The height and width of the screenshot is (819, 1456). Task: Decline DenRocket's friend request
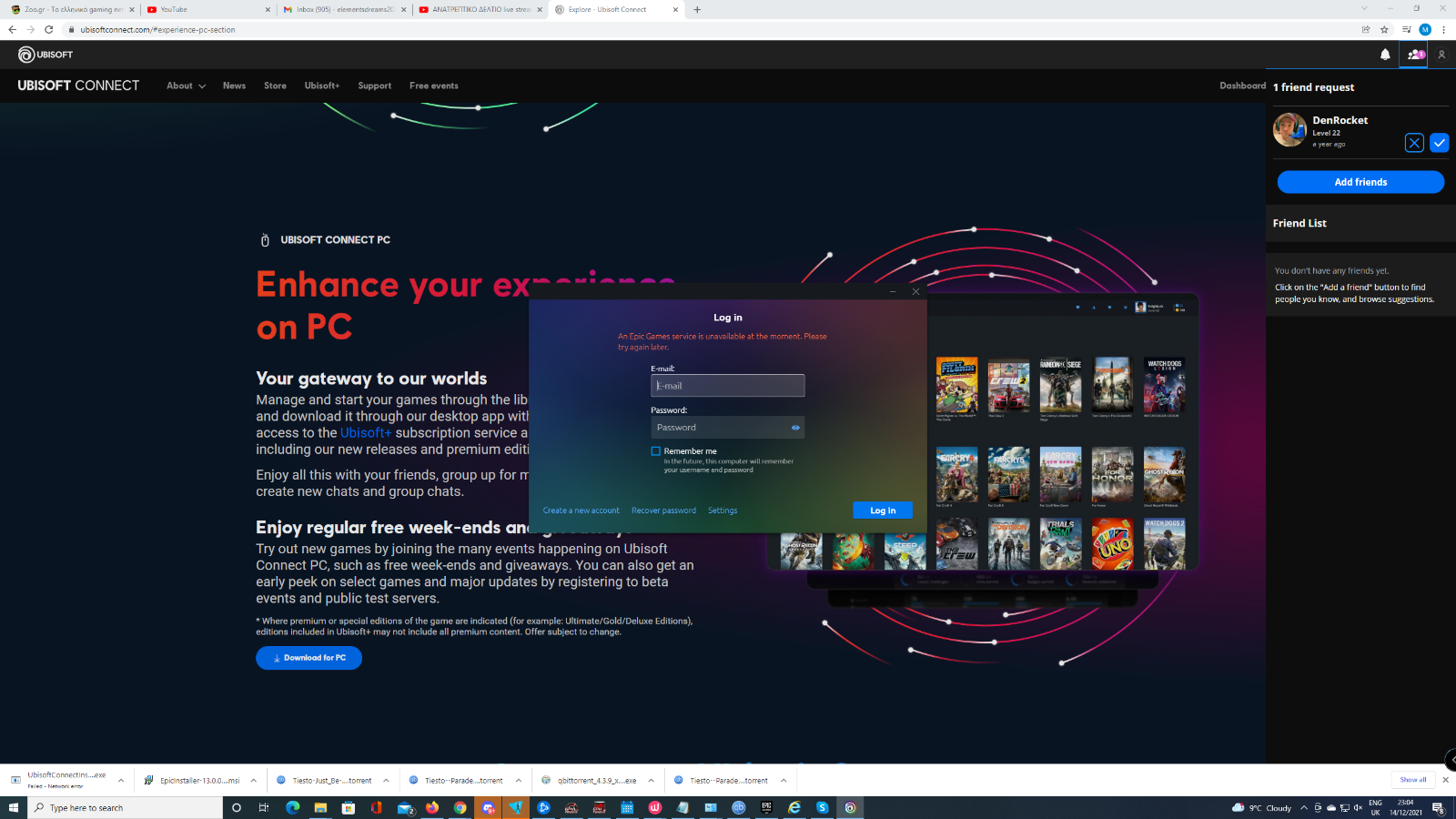(x=1414, y=143)
